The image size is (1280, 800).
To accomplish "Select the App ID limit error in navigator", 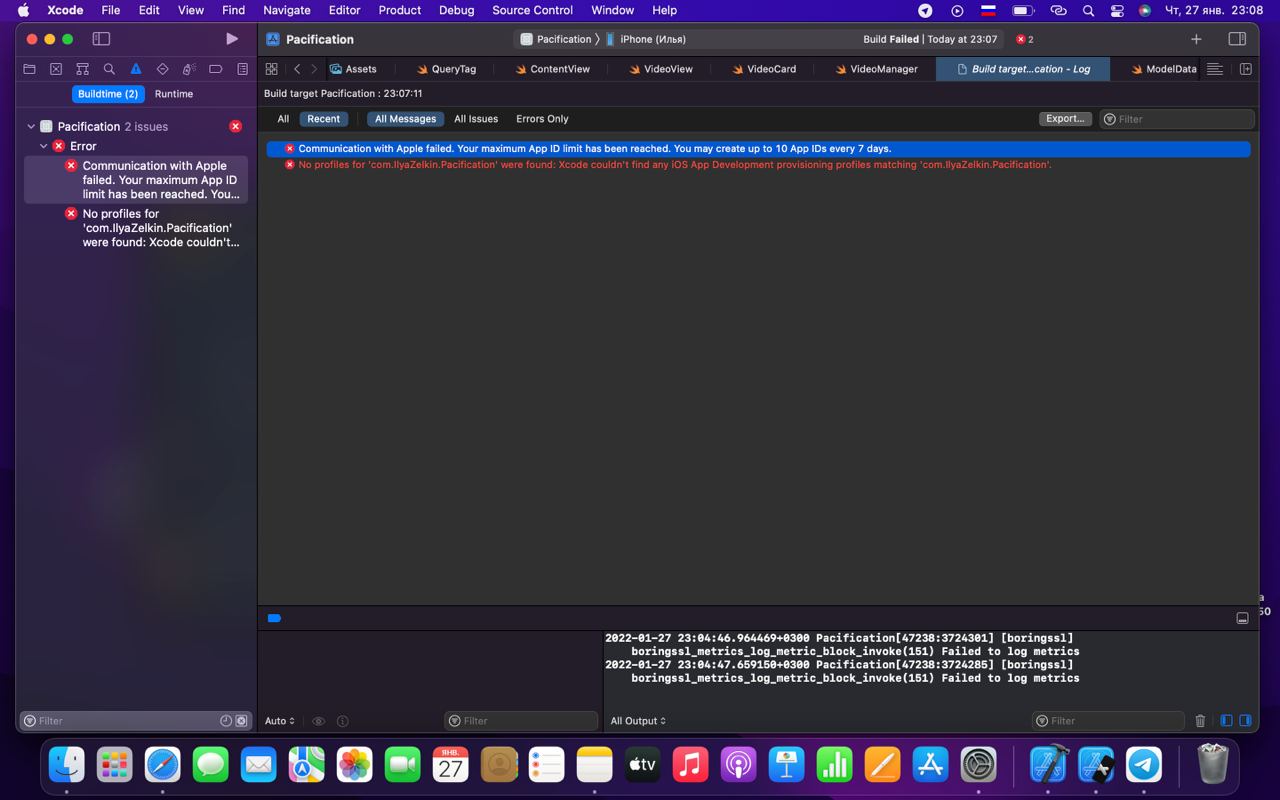I will [x=136, y=180].
